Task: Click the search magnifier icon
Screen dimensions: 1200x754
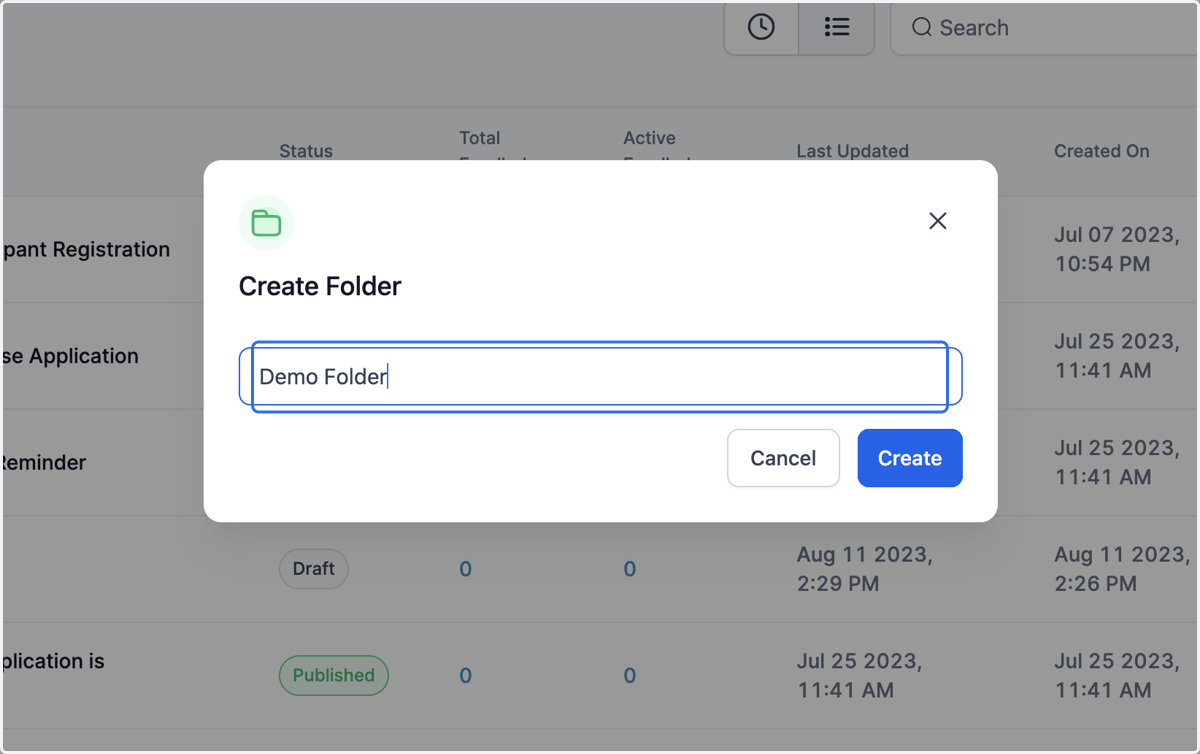Action: click(x=922, y=28)
